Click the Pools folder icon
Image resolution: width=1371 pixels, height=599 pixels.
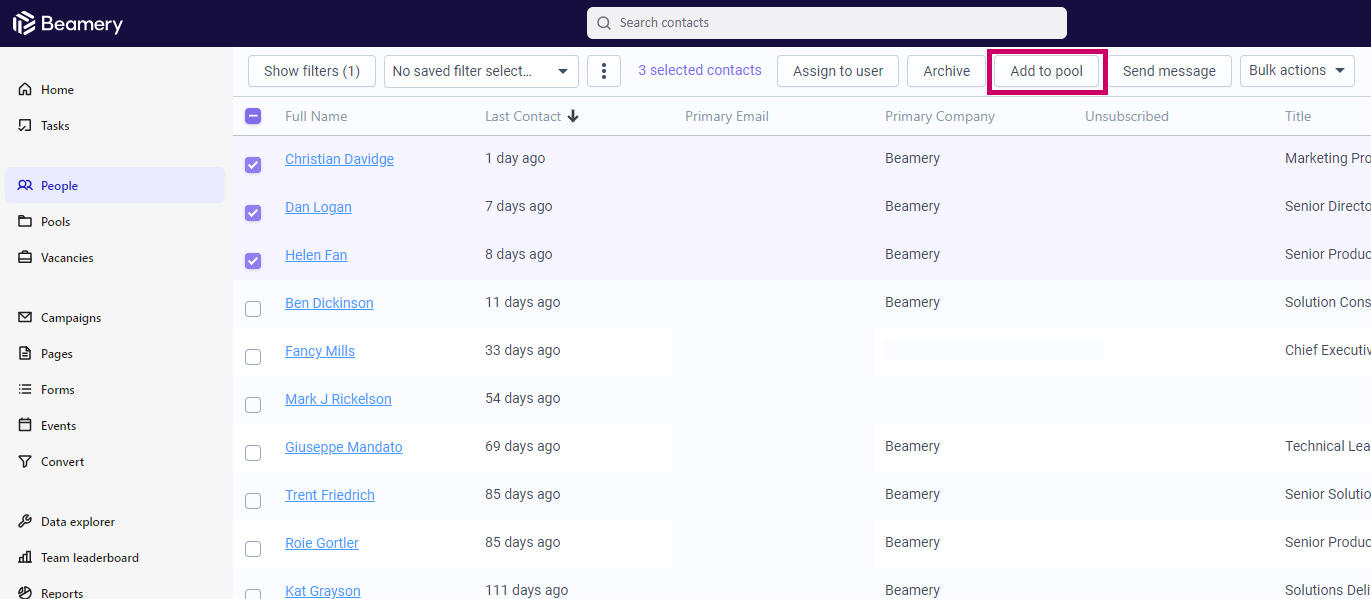click(x=25, y=221)
